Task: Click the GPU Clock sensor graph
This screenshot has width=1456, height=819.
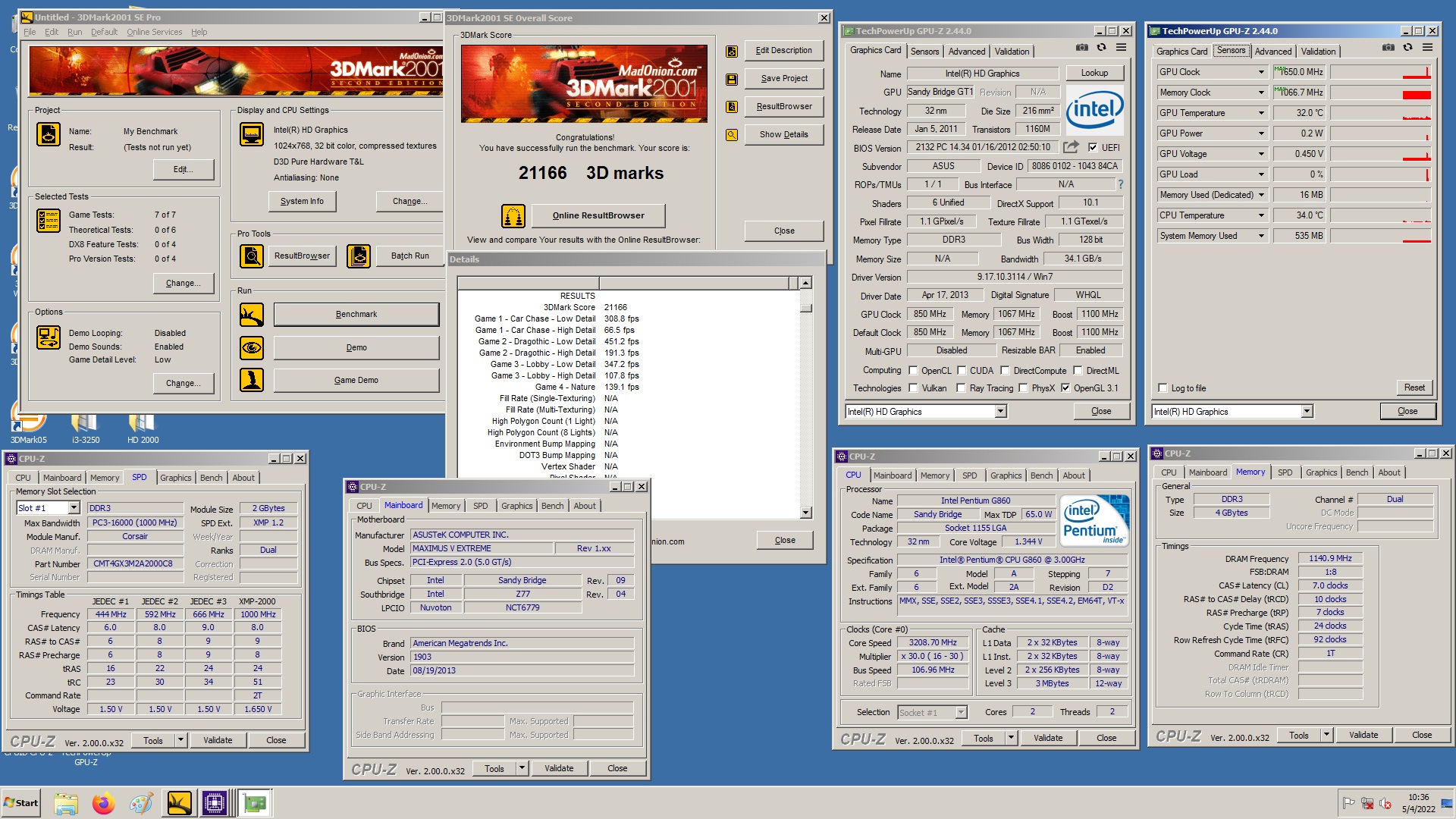Action: [1381, 72]
